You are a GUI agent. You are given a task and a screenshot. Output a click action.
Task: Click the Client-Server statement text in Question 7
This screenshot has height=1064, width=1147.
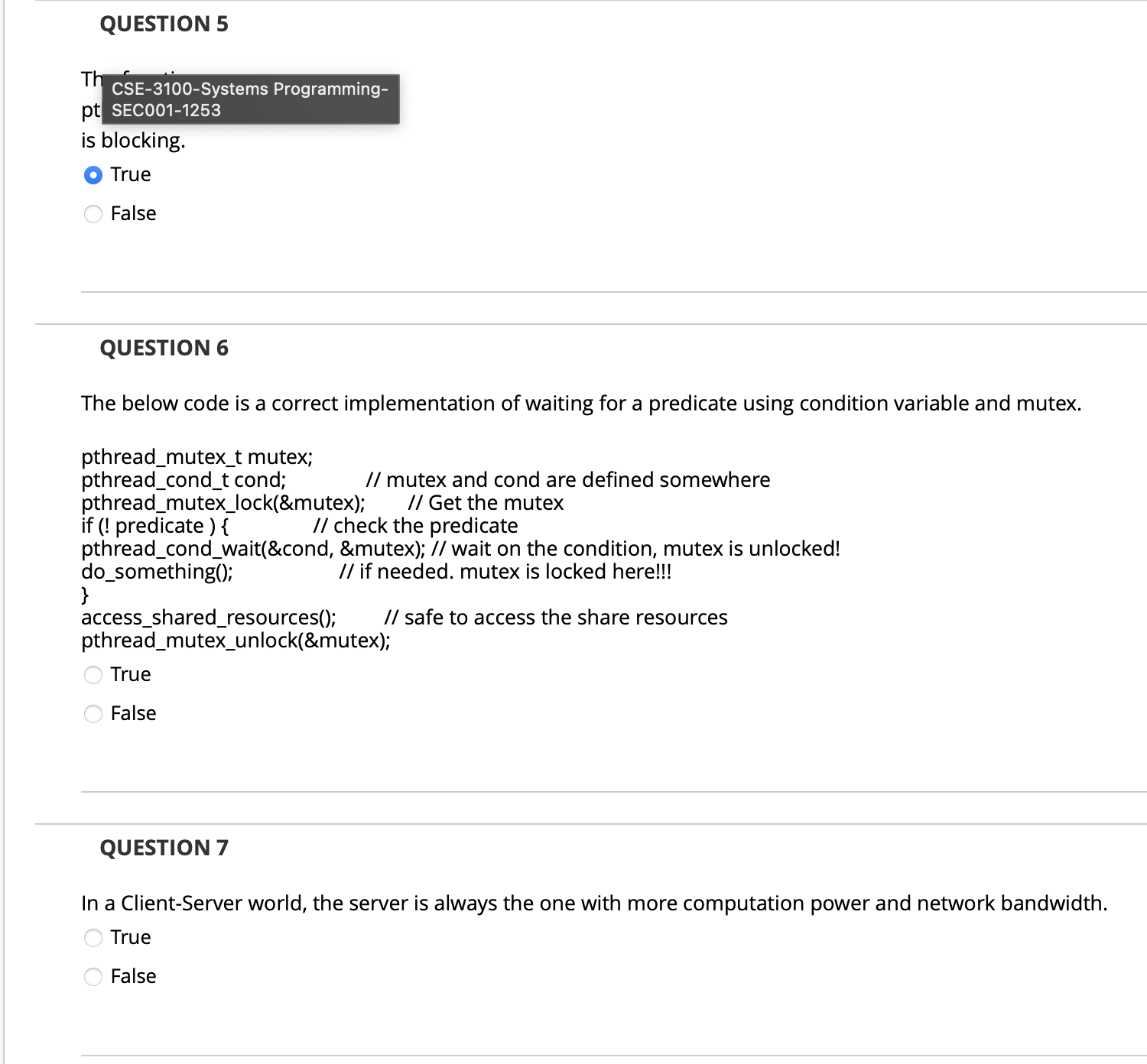point(593,903)
